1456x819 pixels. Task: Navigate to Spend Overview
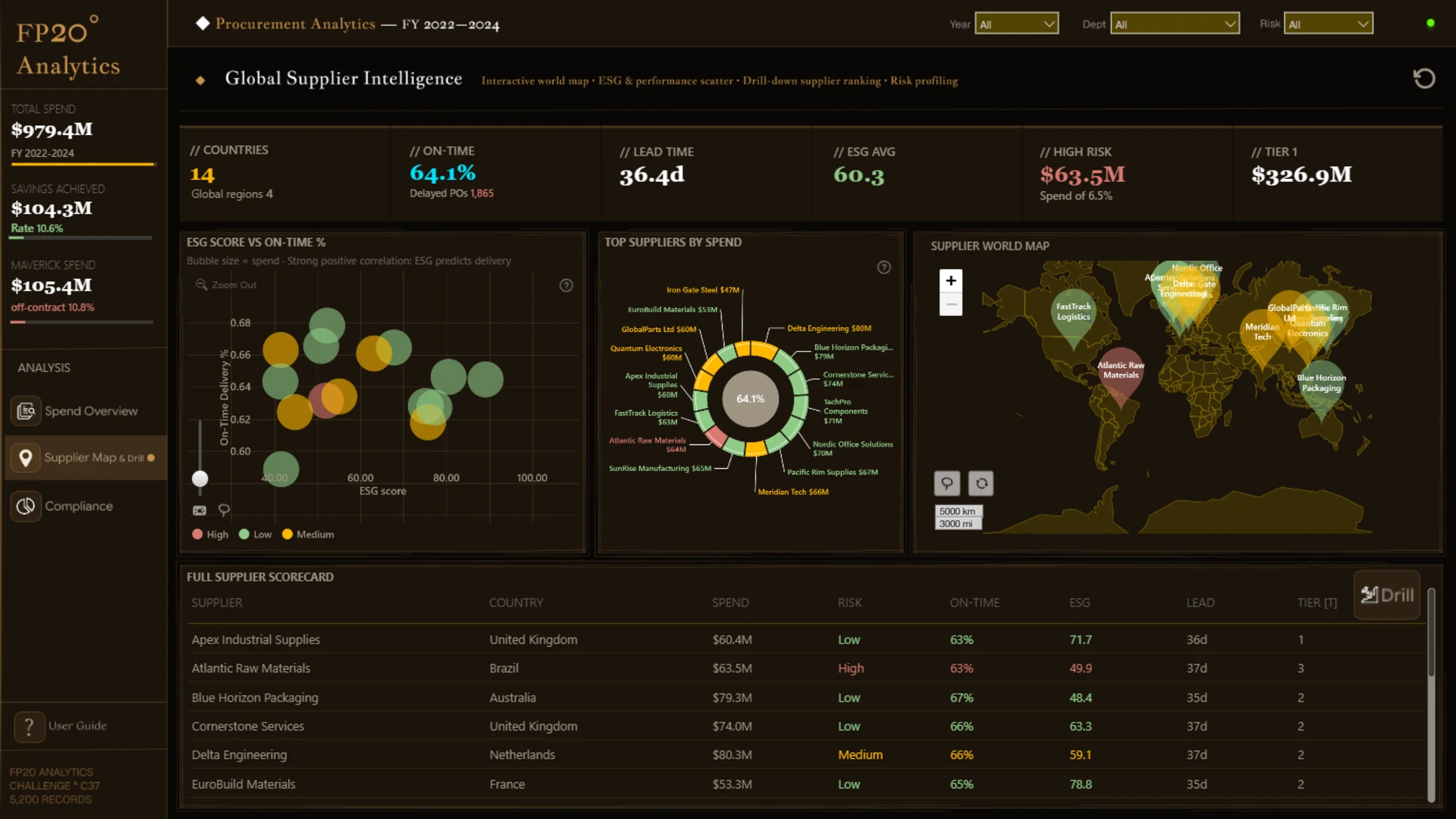pos(91,411)
